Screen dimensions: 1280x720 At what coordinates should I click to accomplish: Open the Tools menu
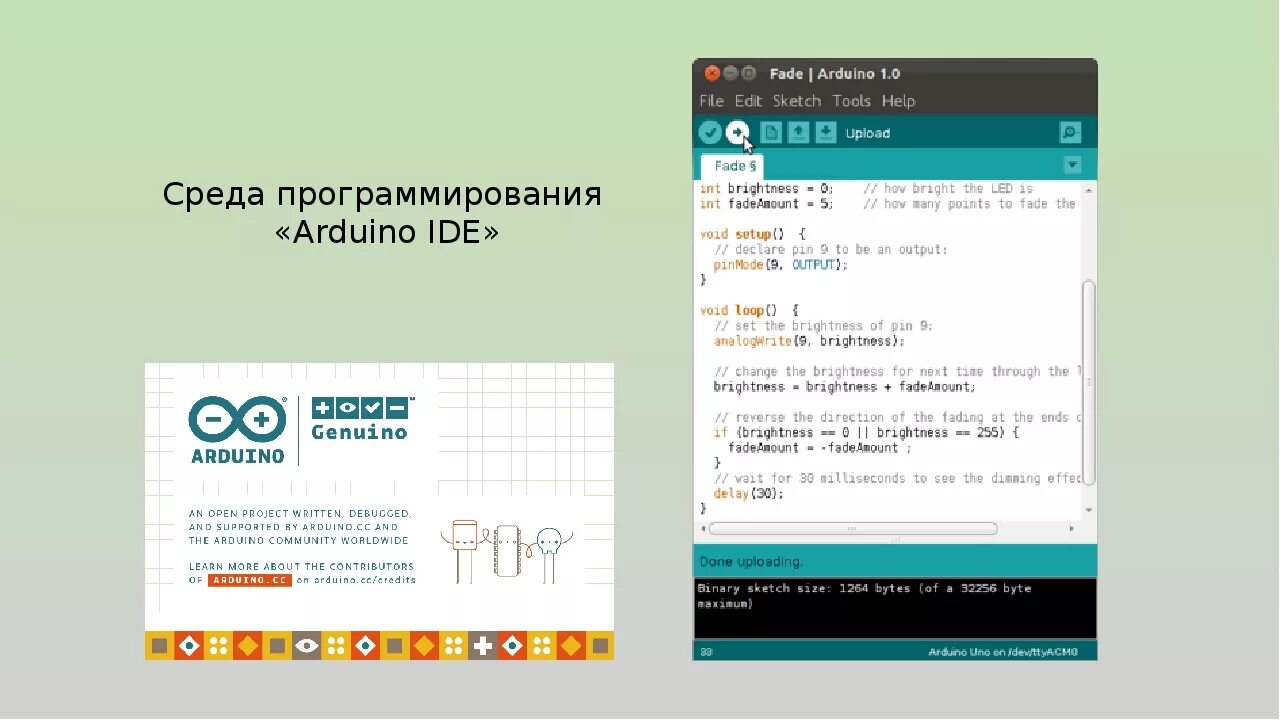[x=851, y=101]
